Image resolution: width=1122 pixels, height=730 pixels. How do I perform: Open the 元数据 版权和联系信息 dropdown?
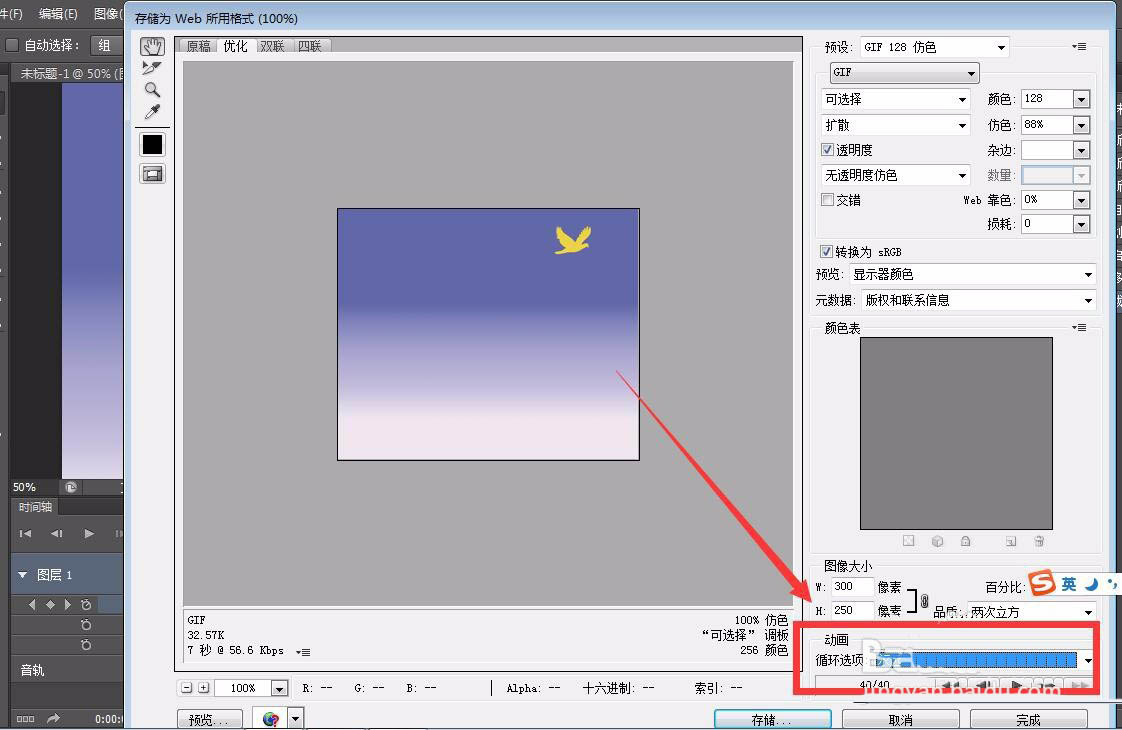[x=978, y=300]
